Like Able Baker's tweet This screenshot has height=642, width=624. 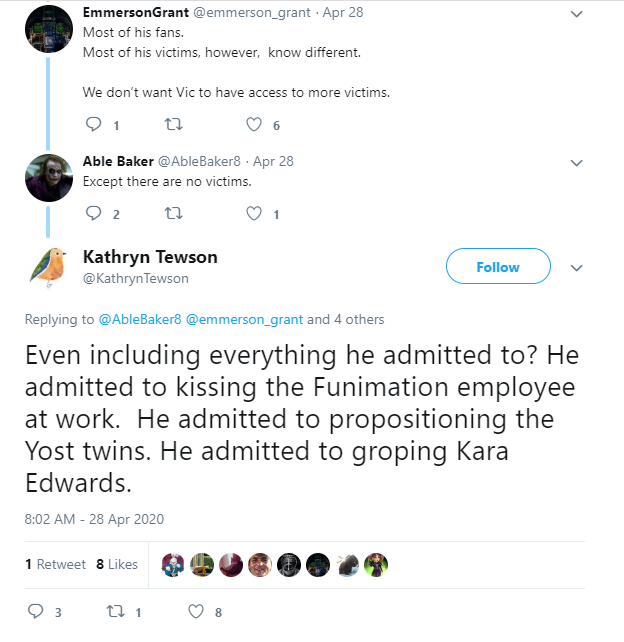pos(254,213)
